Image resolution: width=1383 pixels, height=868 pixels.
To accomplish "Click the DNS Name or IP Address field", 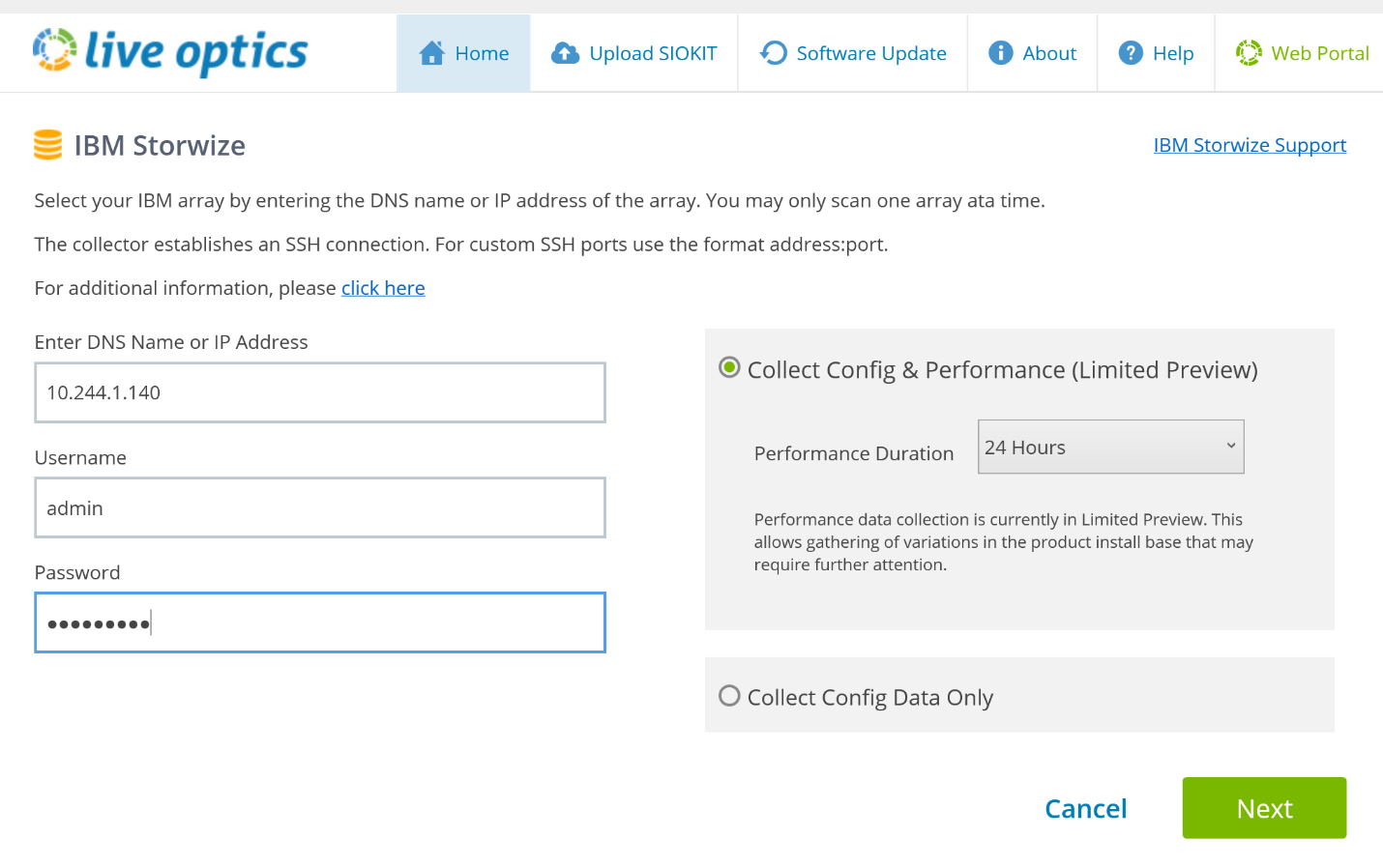I will (x=319, y=392).
